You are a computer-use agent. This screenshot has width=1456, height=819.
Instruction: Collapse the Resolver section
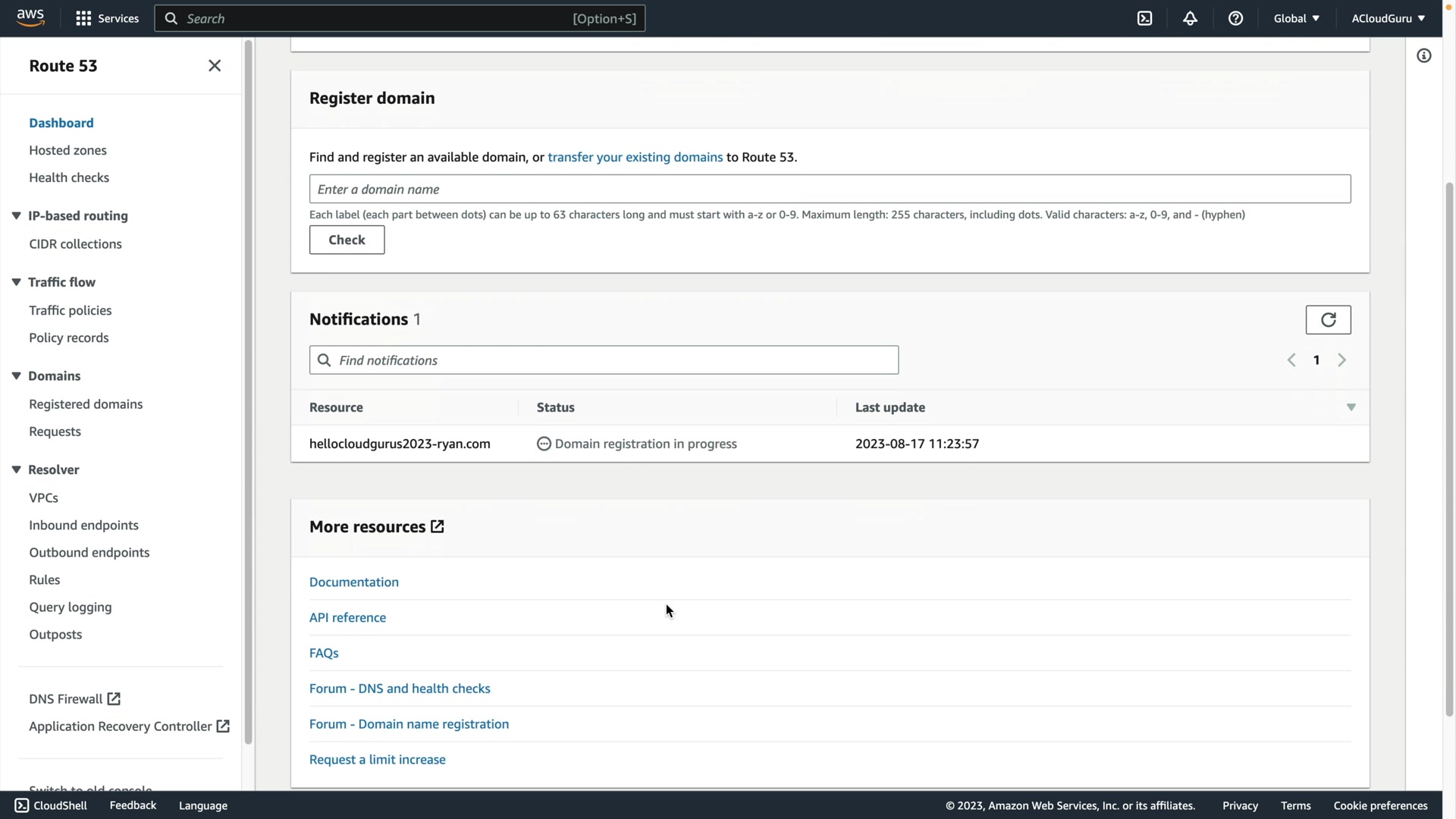coord(16,469)
